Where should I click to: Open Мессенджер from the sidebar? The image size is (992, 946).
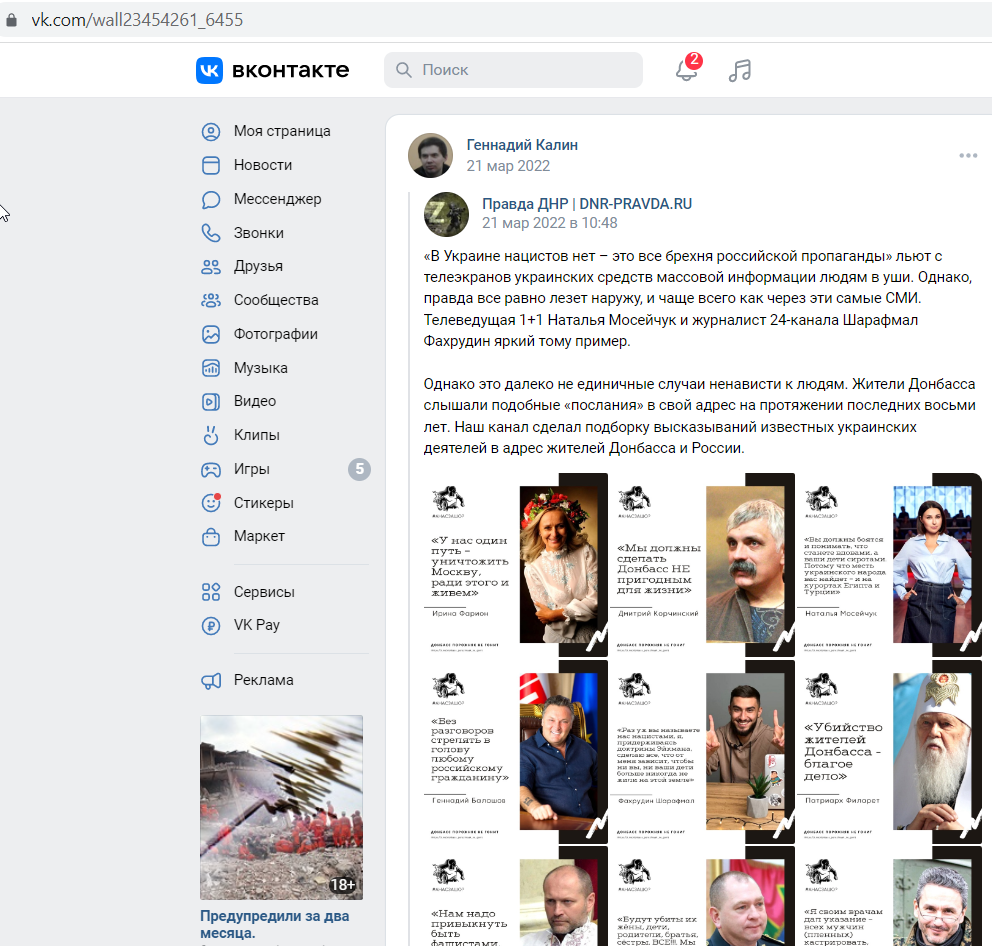click(x=278, y=199)
